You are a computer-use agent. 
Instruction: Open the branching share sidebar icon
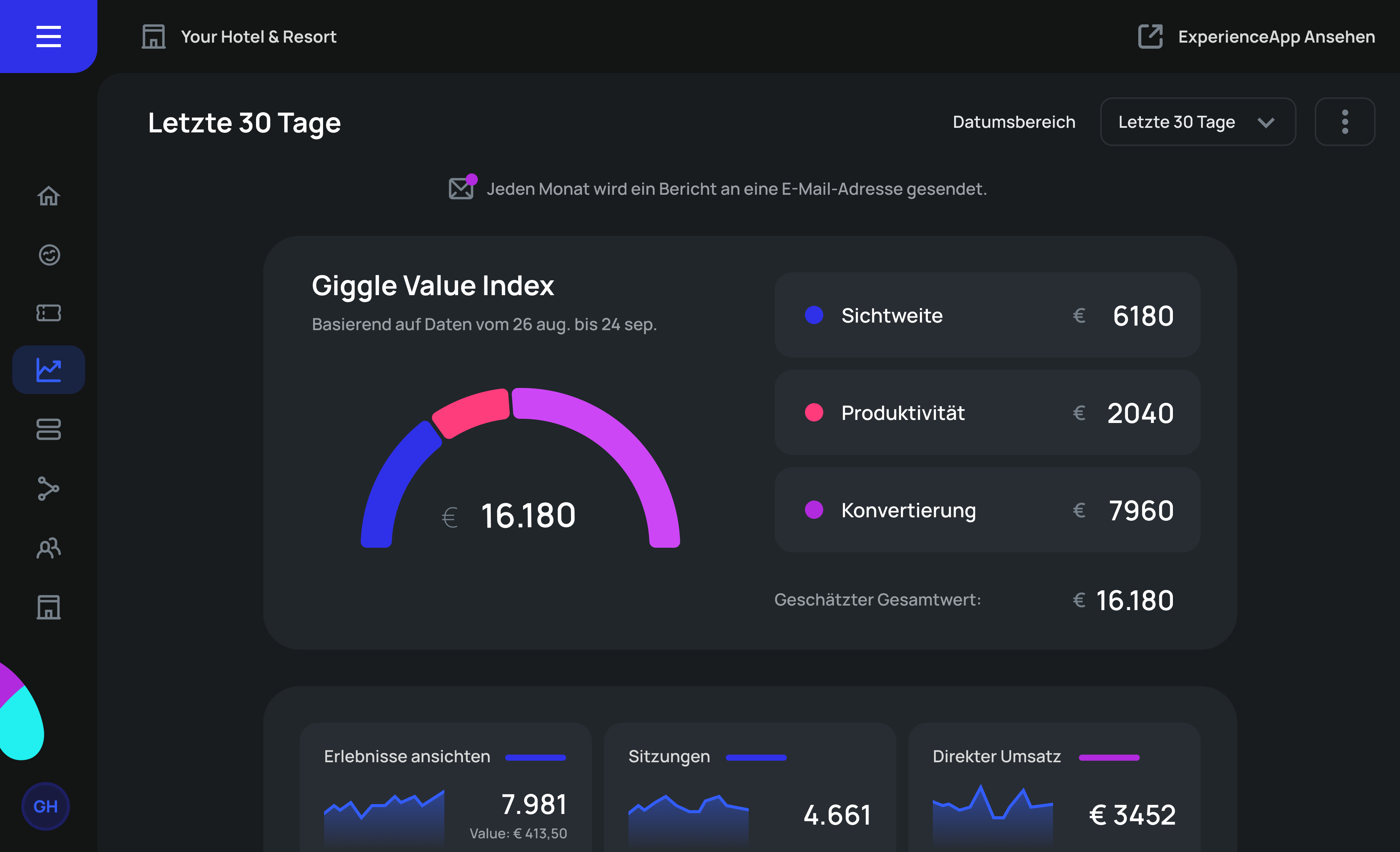pos(48,488)
